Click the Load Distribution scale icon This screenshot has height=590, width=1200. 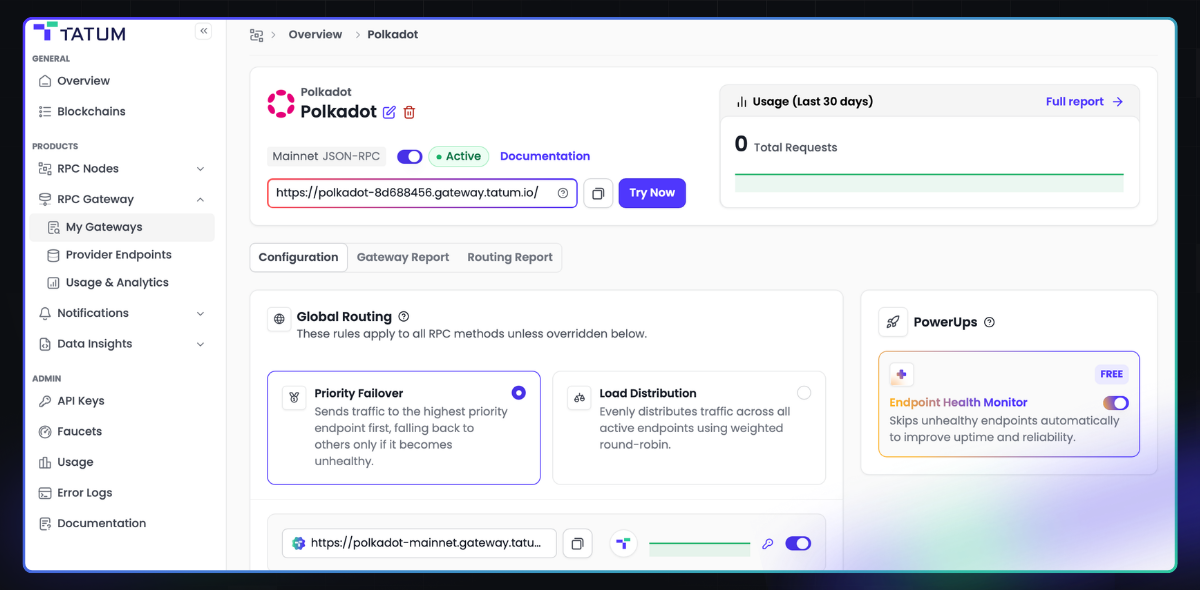pos(579,397)
